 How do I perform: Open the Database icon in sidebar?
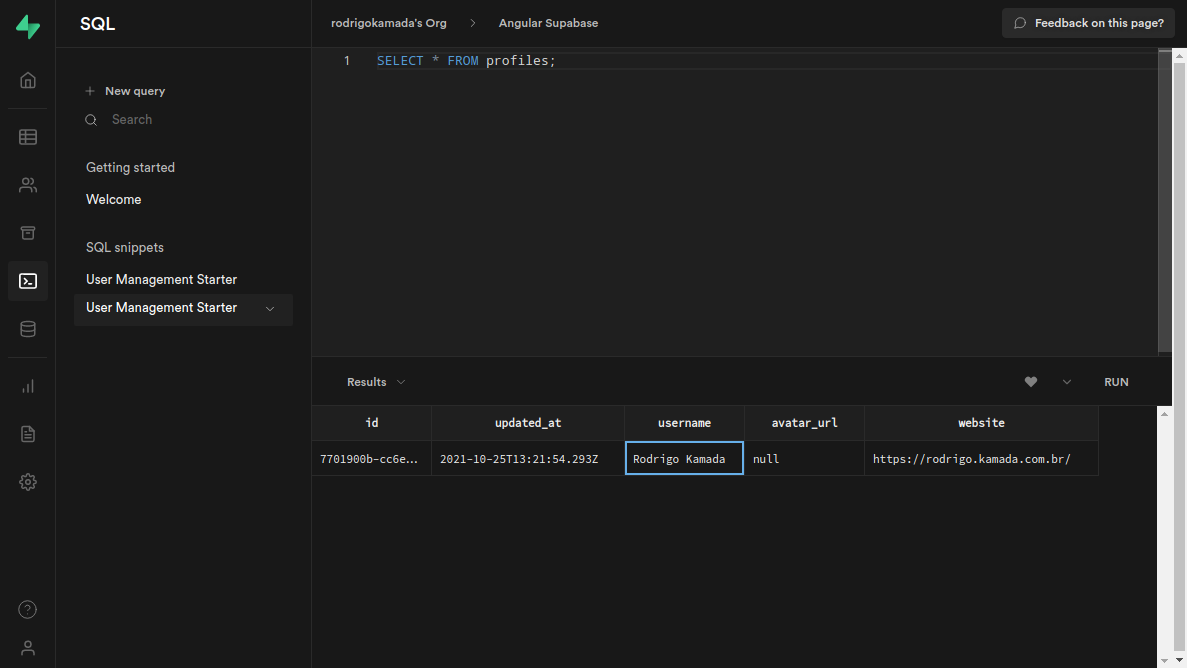pos(28,329)
